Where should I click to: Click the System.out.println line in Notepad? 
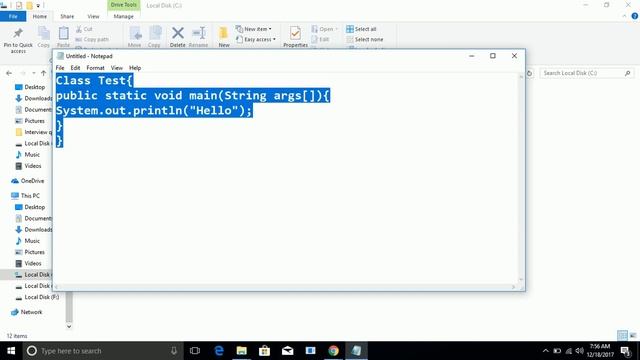154,111
